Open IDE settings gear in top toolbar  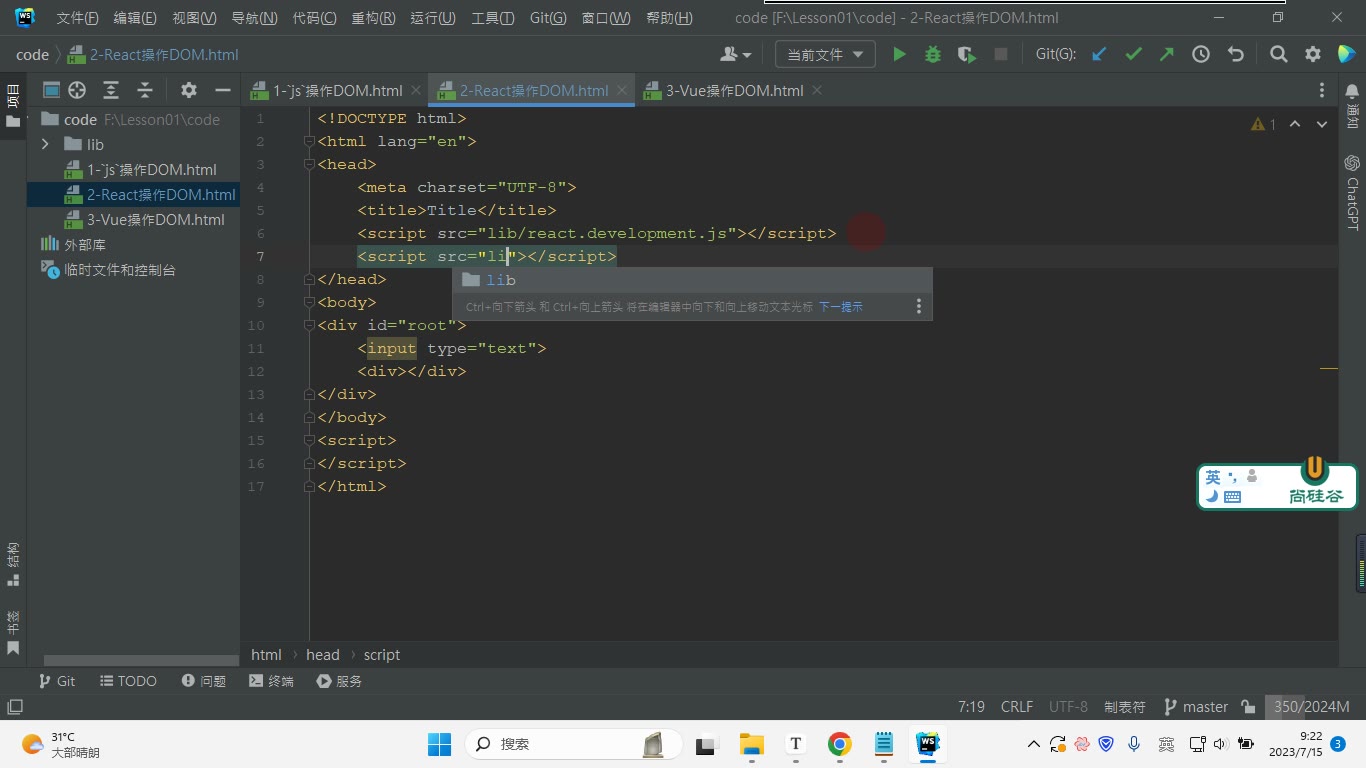point(1313,55)
